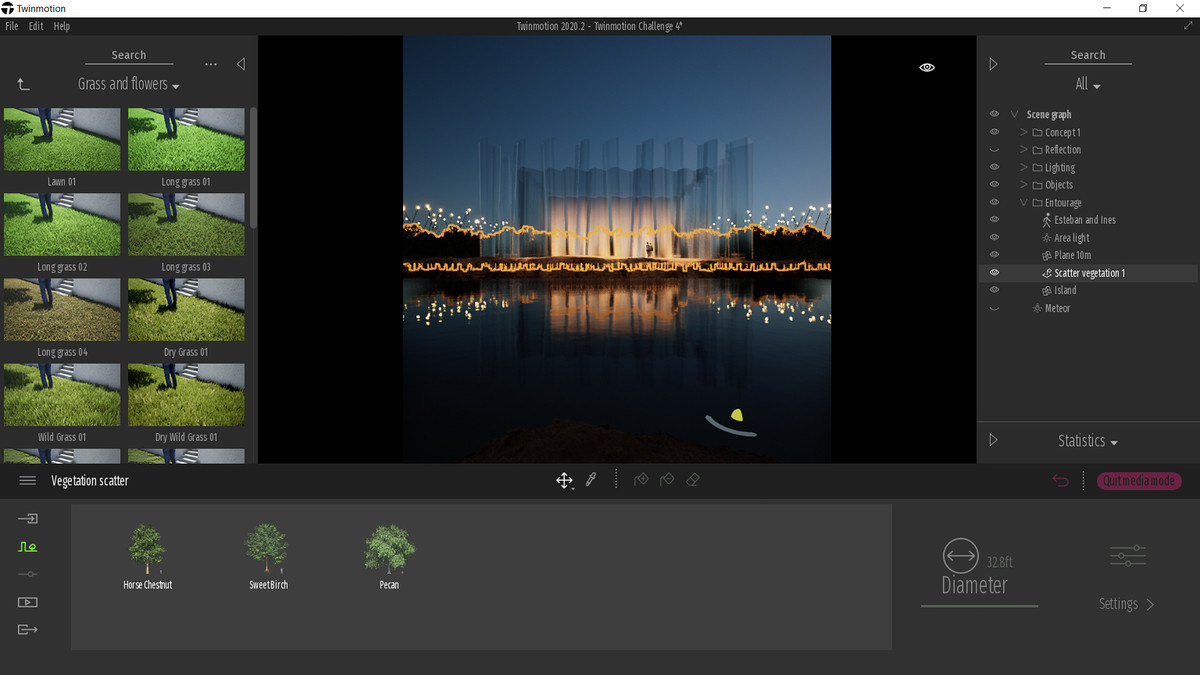Open the Grass and flowers category dropdown

pos(129,85)
